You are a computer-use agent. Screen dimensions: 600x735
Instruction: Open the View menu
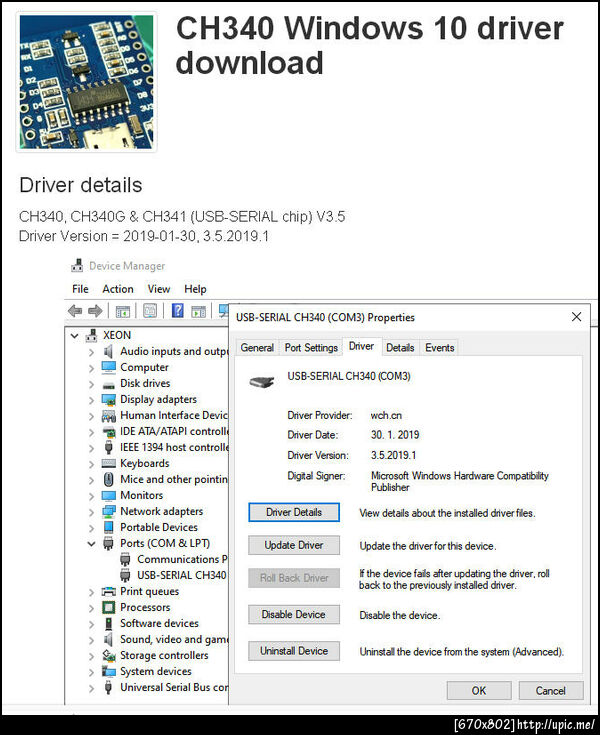(x=159, y=289)
